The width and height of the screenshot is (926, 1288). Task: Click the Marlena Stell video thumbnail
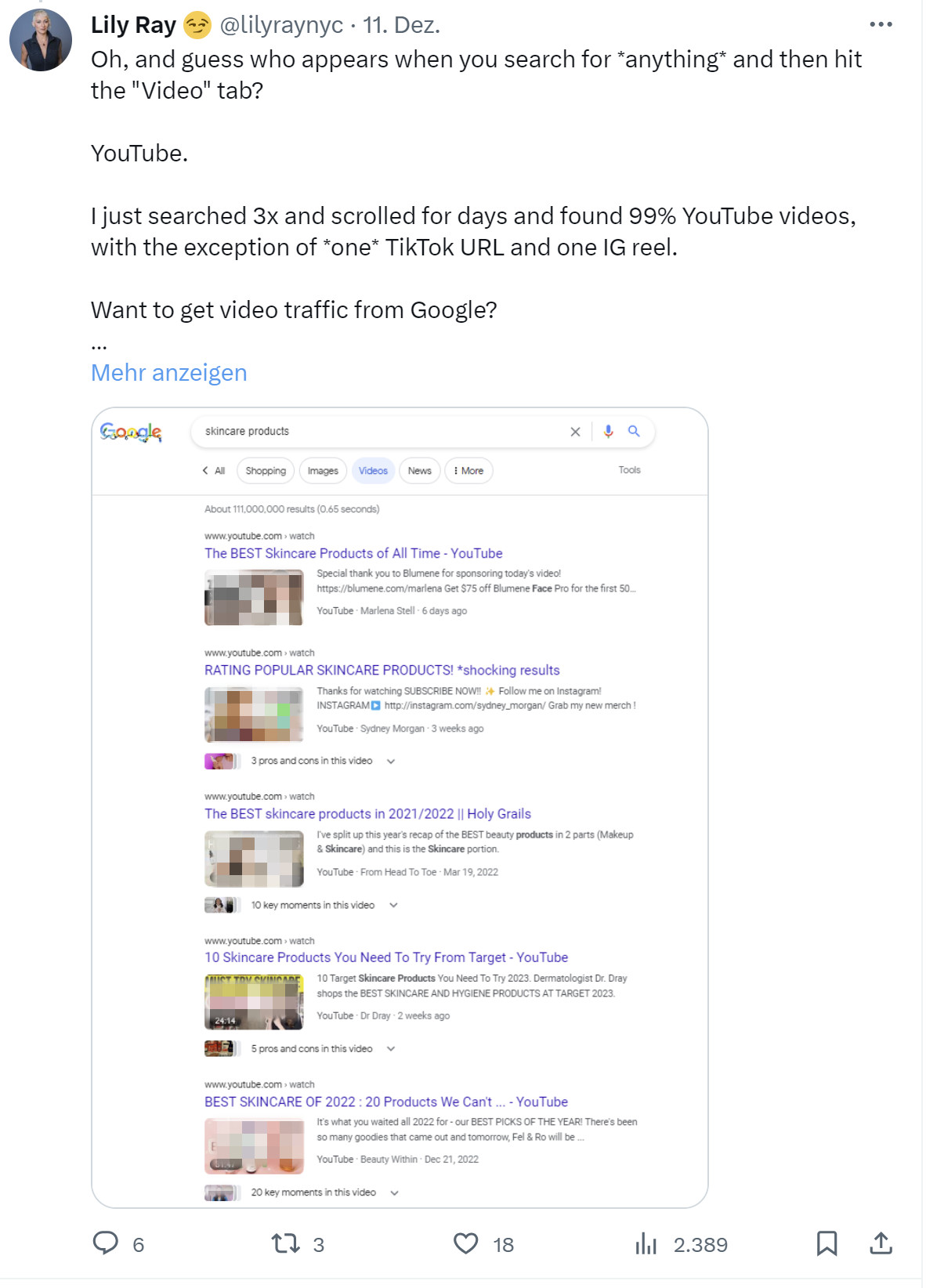tap(254, 598)
